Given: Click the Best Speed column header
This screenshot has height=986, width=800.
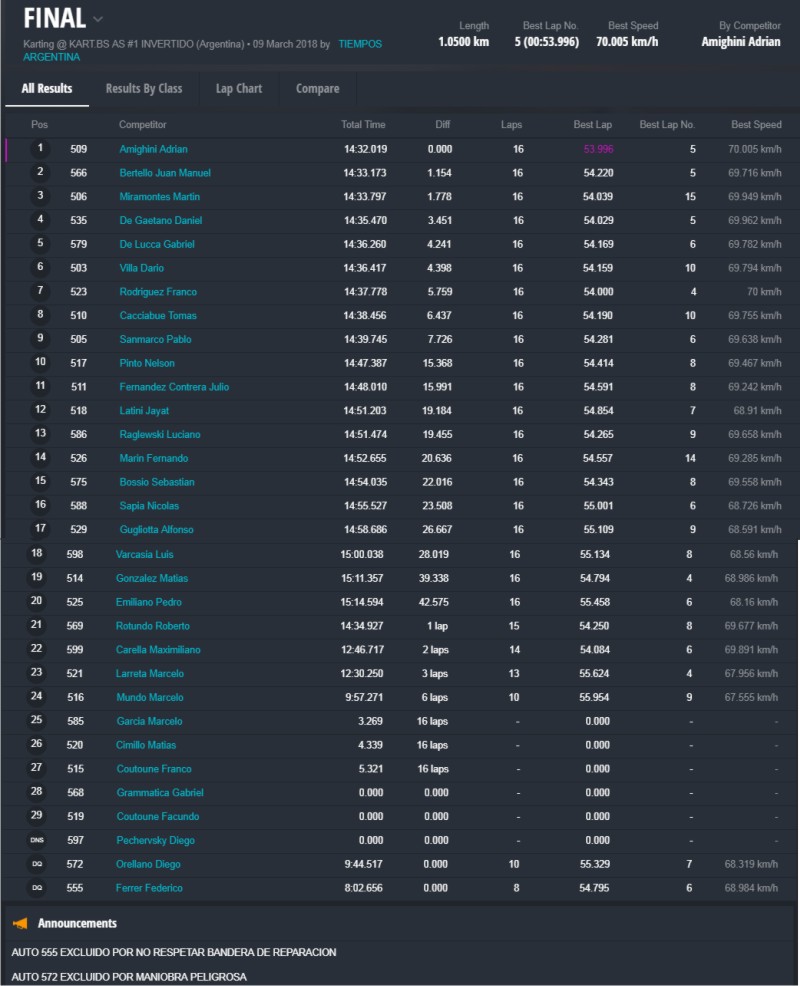Looking at the screenshot, I should click(756, 125).
